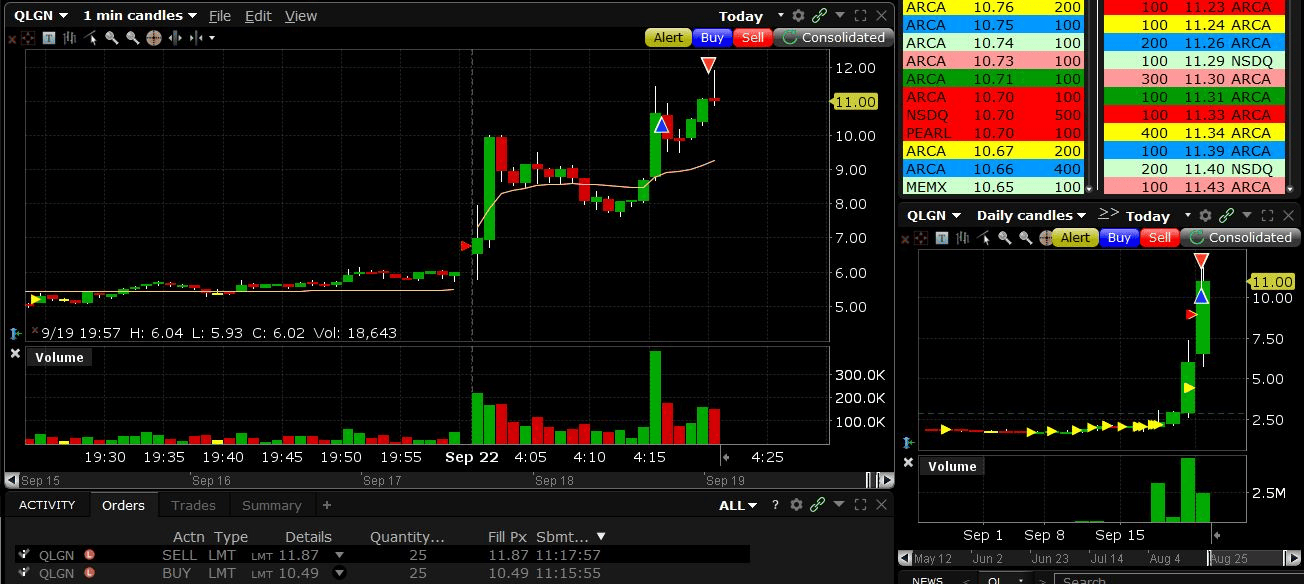Click Sell button in 1 min chart
This screenshot has height=584, width=1304.
(753, 37)
